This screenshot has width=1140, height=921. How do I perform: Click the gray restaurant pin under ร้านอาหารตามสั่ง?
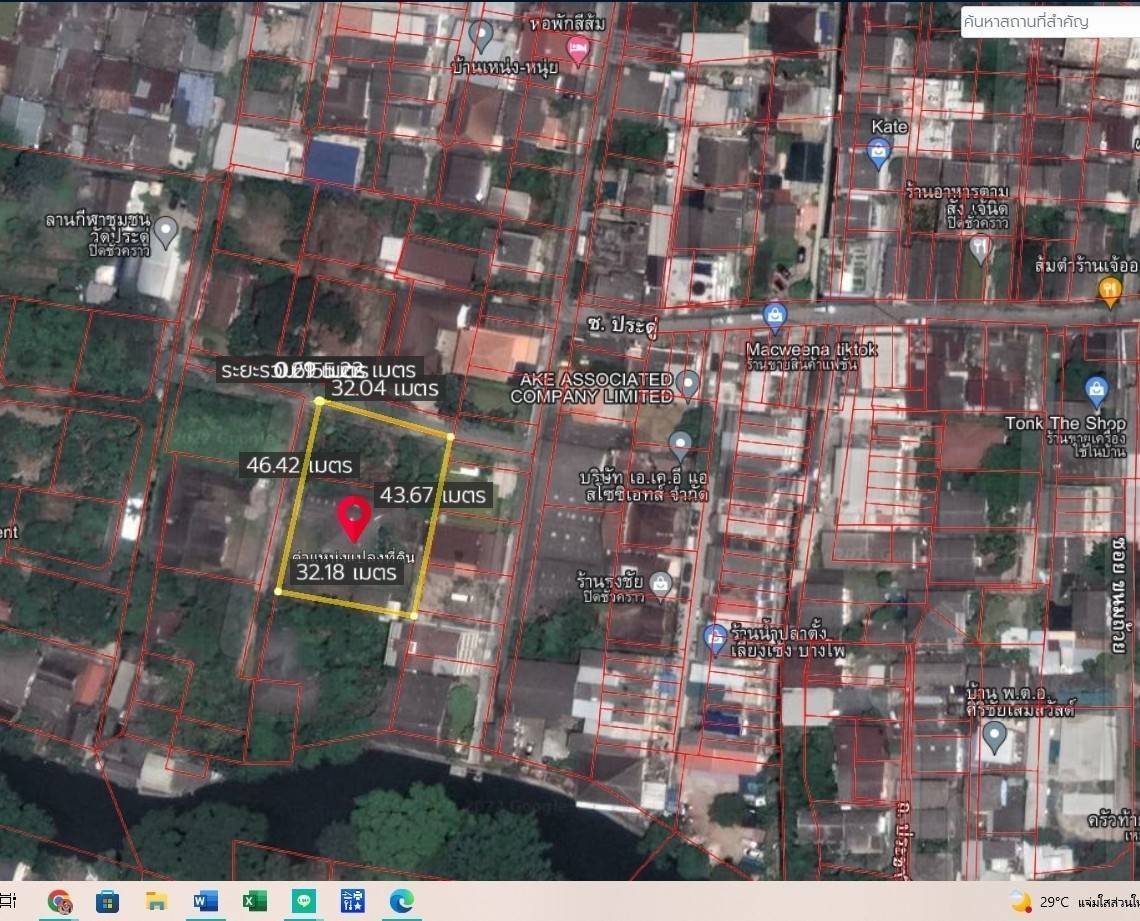[981, 247]
